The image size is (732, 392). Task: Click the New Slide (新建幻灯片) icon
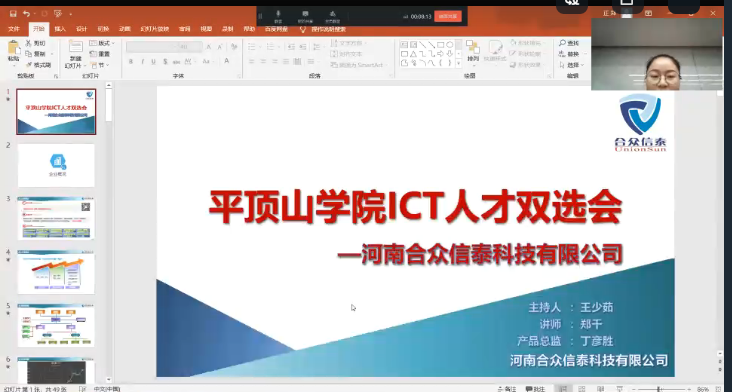pyautogui.click(x=76, y=47)
